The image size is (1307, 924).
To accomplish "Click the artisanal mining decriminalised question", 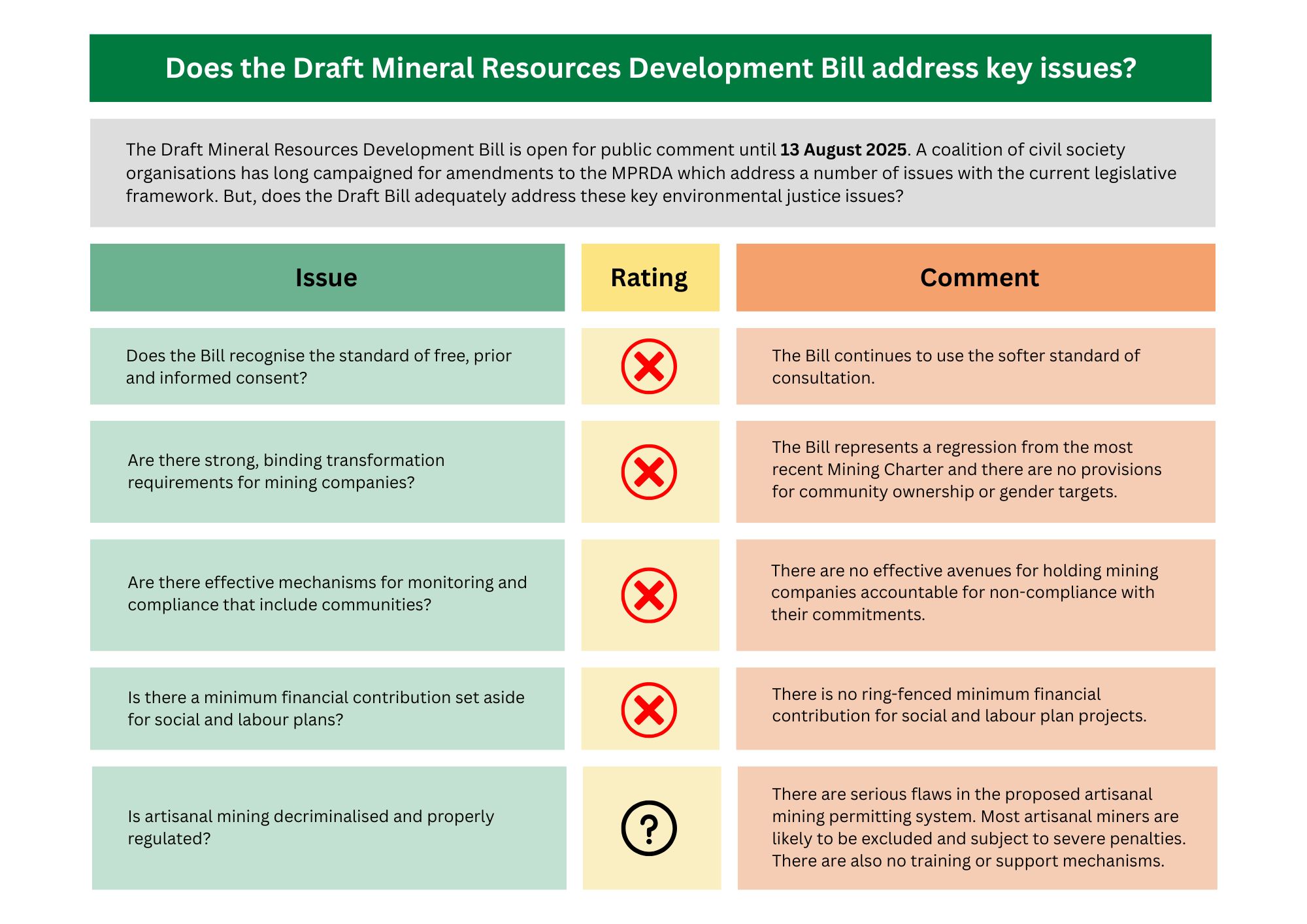I will (310, 827).
